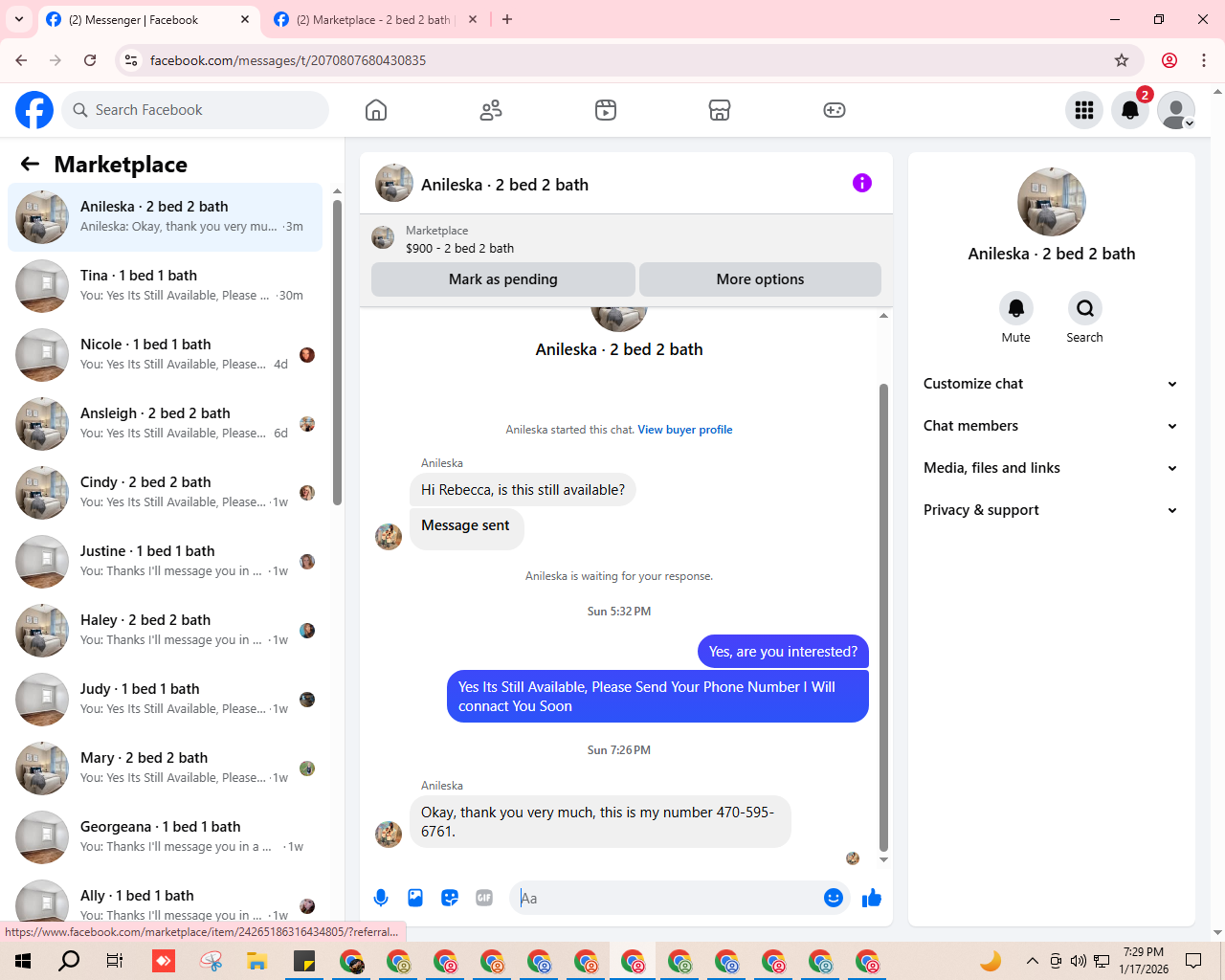Open Cindy · 2 bed 2 bath conversation

165,493
